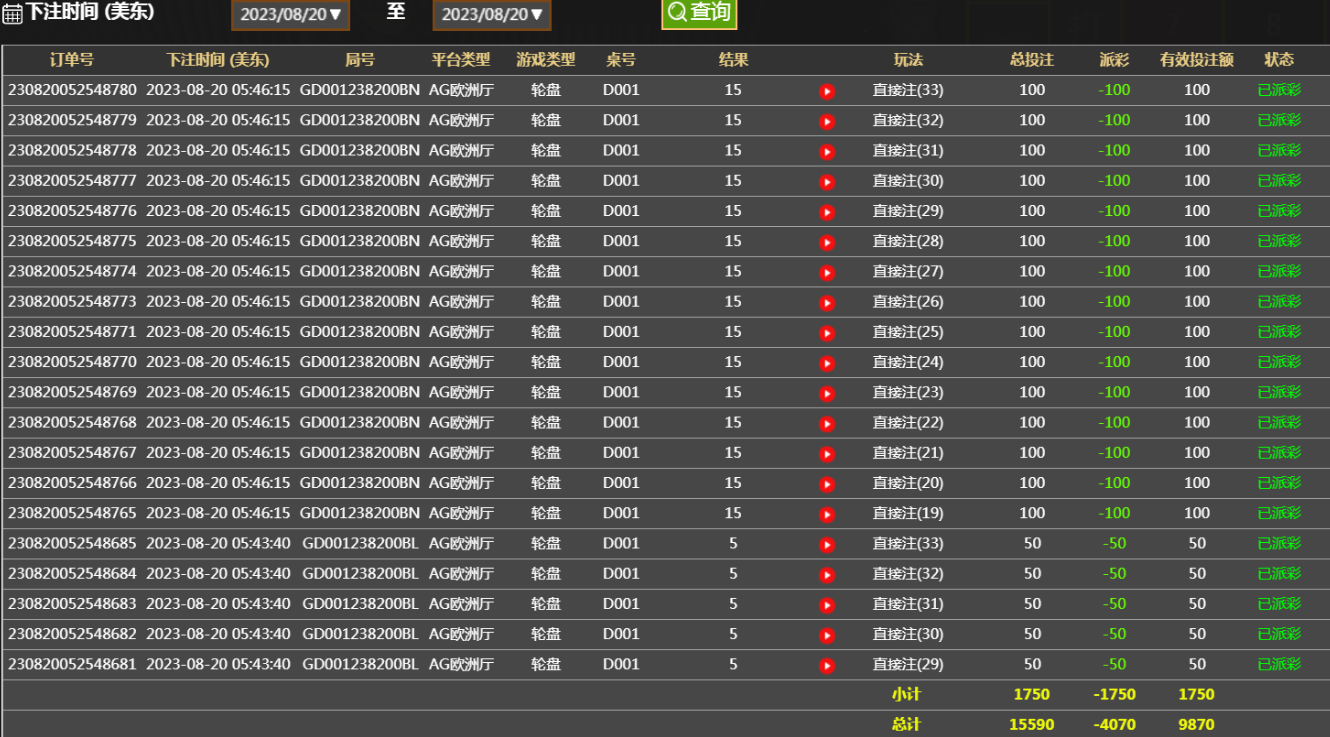Screen dimensions: 1330x737
Task: Open the start date dropdown 2023/08/20
Action: pyautogui.click(x=291, y=15)
